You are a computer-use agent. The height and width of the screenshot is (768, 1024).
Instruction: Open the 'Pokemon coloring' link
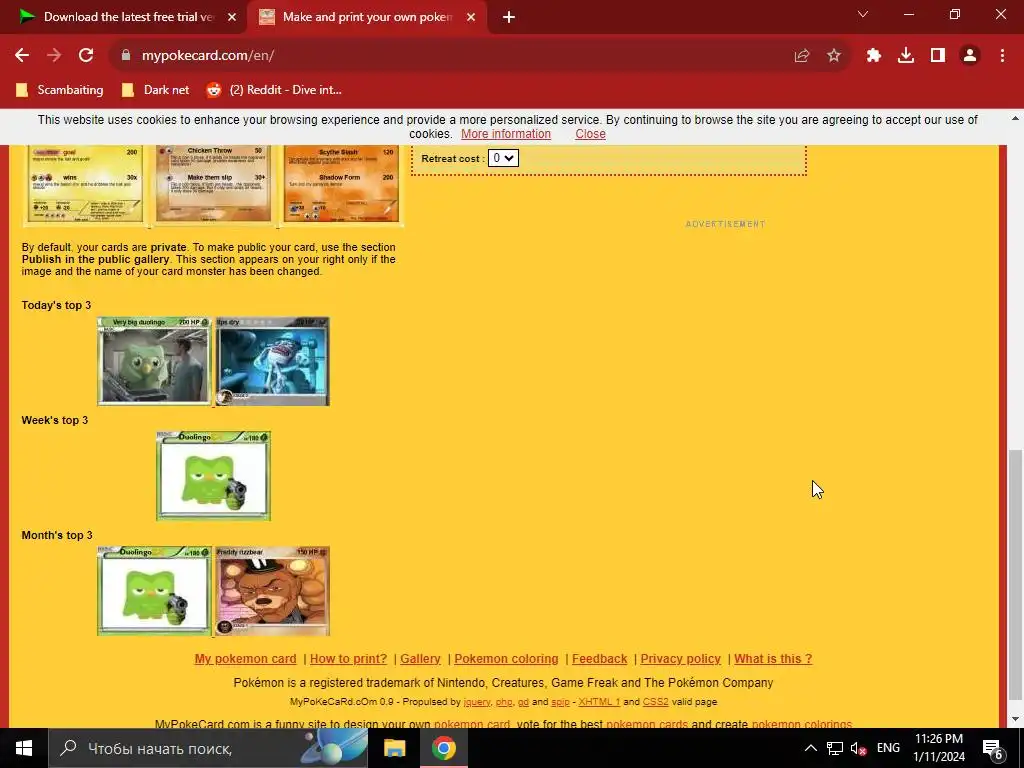click(x=506, y=659)
